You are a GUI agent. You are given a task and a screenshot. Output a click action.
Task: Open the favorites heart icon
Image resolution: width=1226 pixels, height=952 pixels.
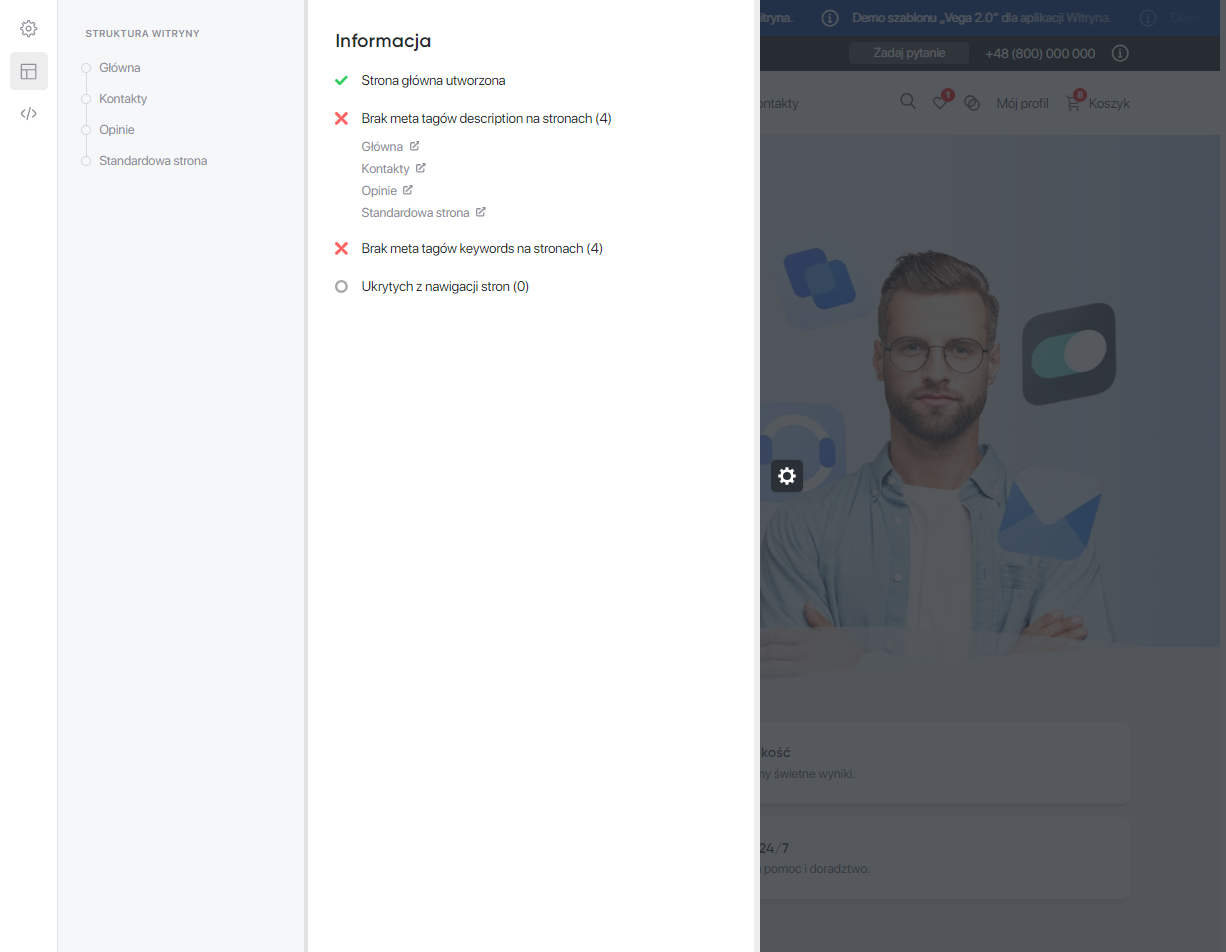[940, 102]
